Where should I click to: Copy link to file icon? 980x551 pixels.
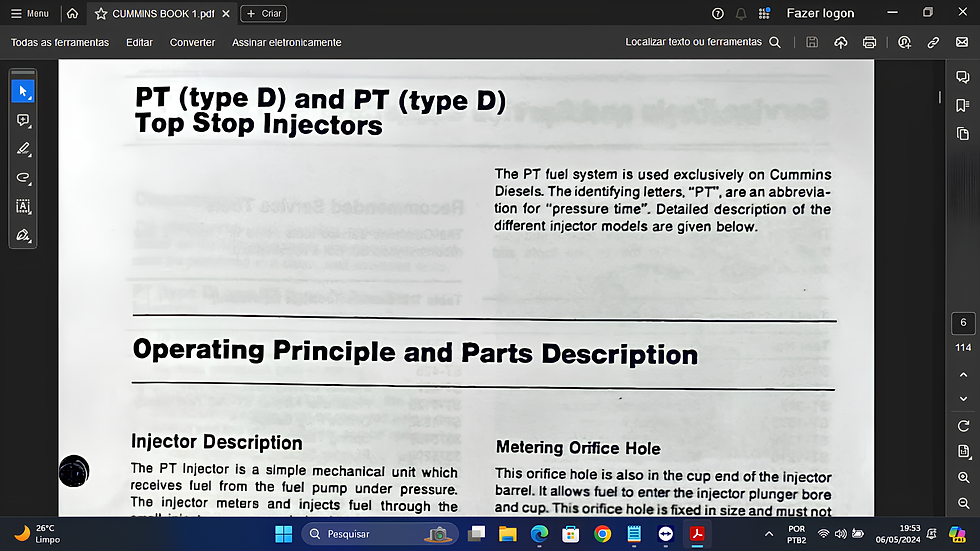pyautogui.click(x=933, y=42)
